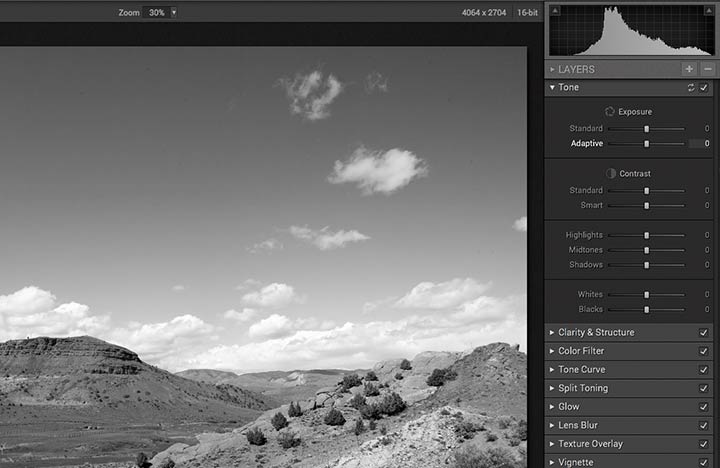Click the histogram graph
720x468 pixels.
pos(632,30)
